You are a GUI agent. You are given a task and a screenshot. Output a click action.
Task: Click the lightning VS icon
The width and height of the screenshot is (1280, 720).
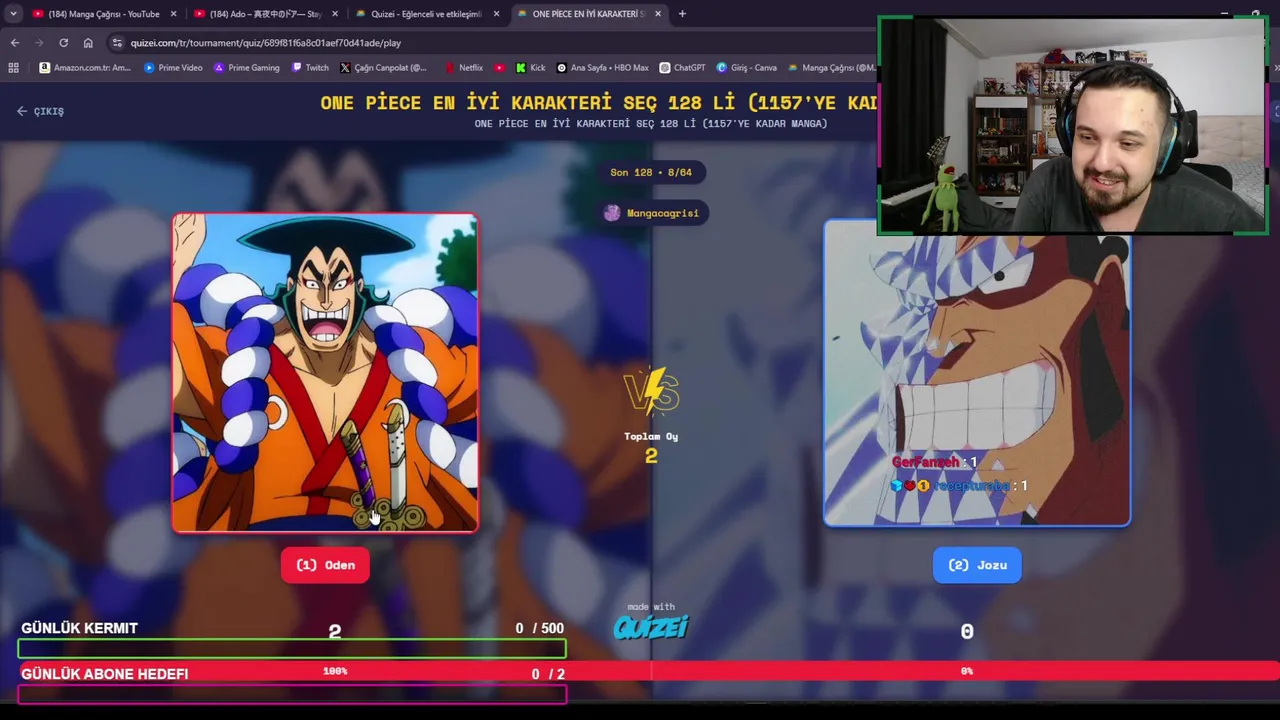point(651,391)
